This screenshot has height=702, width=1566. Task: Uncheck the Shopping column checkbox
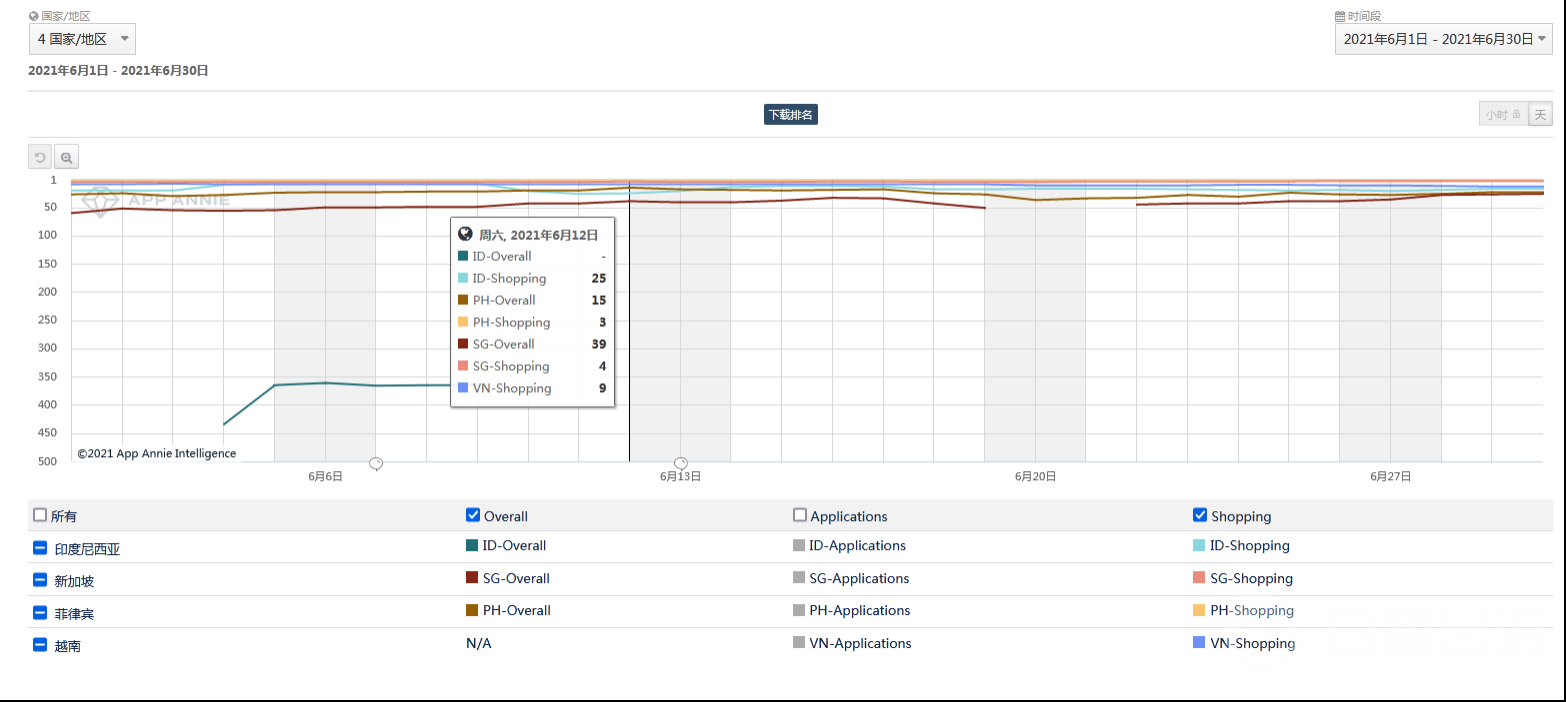[x=1200, y=515]
